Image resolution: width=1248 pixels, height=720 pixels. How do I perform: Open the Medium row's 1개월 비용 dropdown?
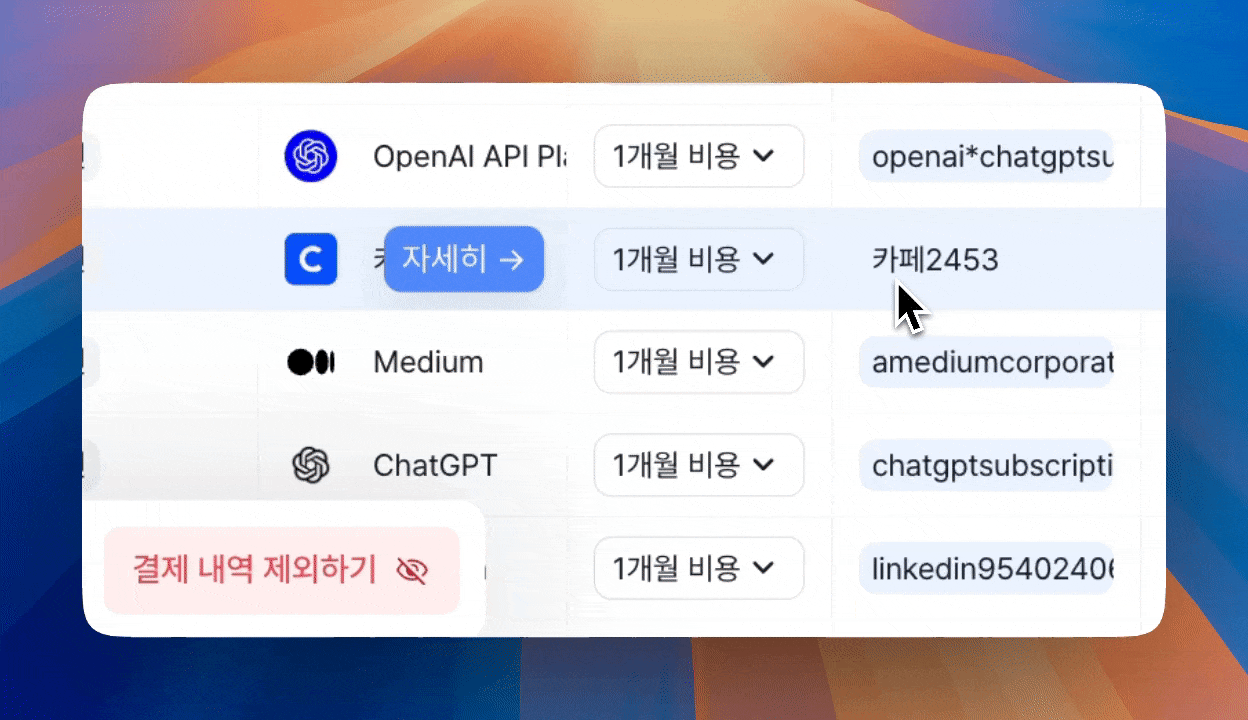coord(698,362)
